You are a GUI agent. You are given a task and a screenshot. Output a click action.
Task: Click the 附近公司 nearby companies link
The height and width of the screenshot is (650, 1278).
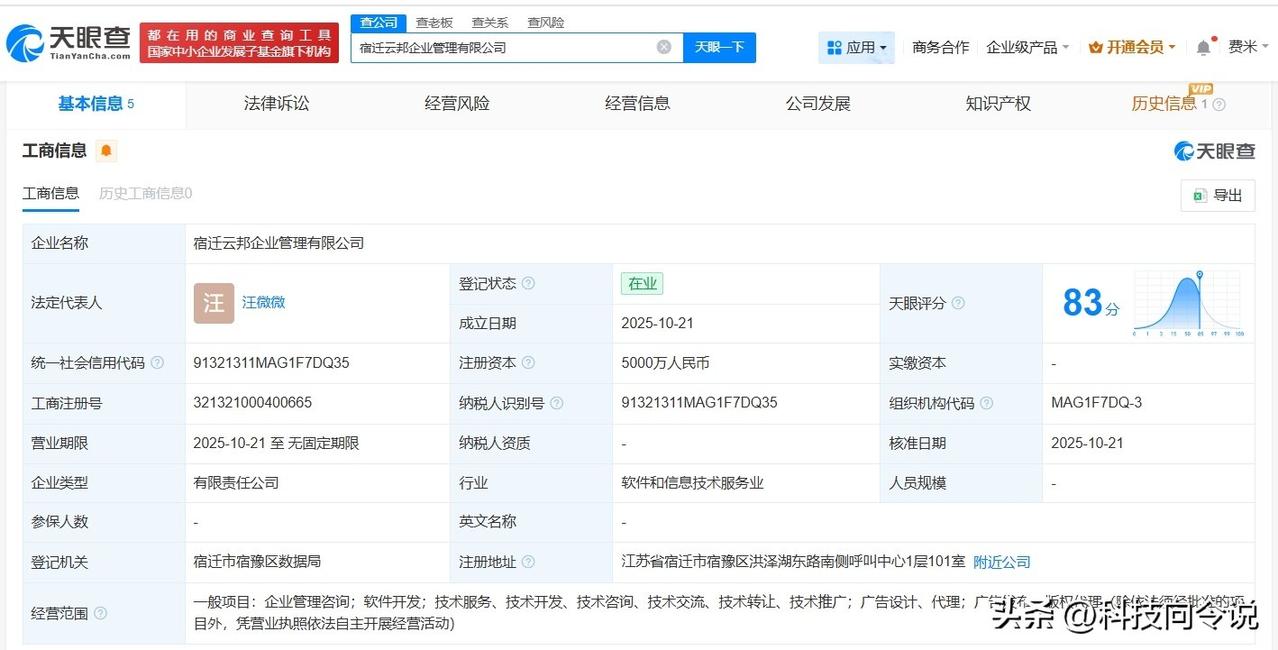[x=1001, y=561]
